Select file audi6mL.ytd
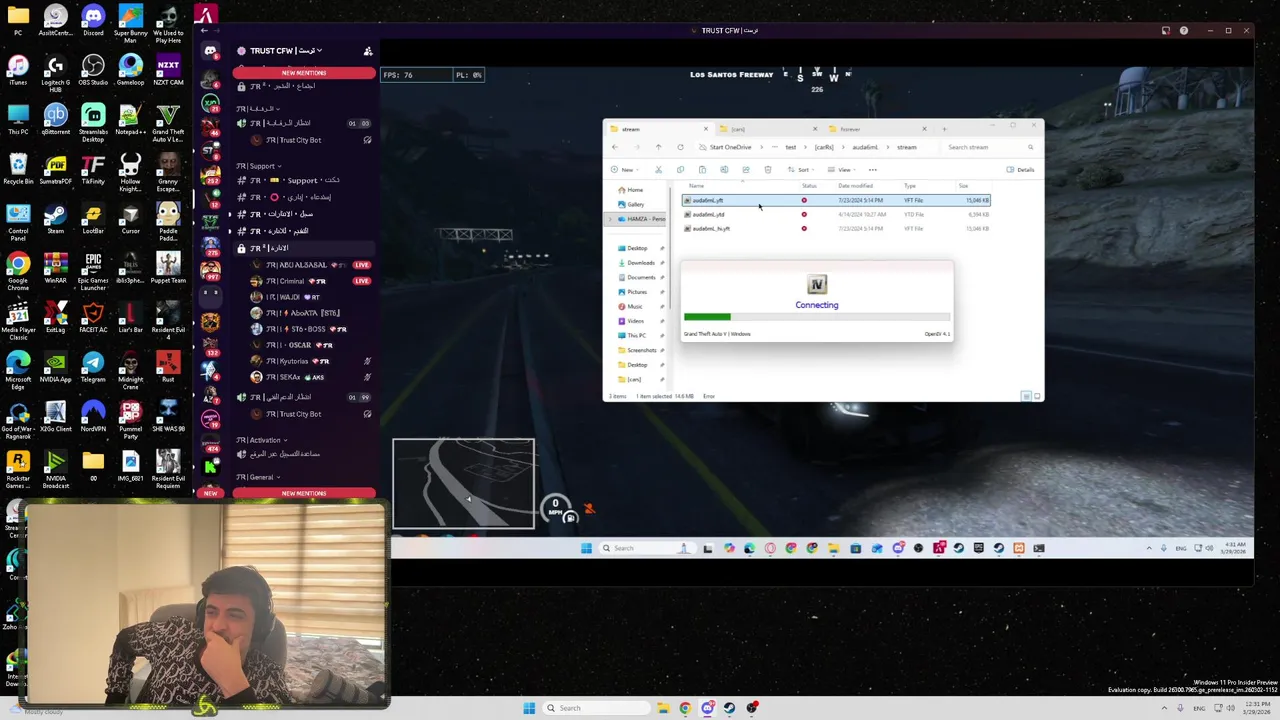The image size is (1280, 720). coord(836,214)
